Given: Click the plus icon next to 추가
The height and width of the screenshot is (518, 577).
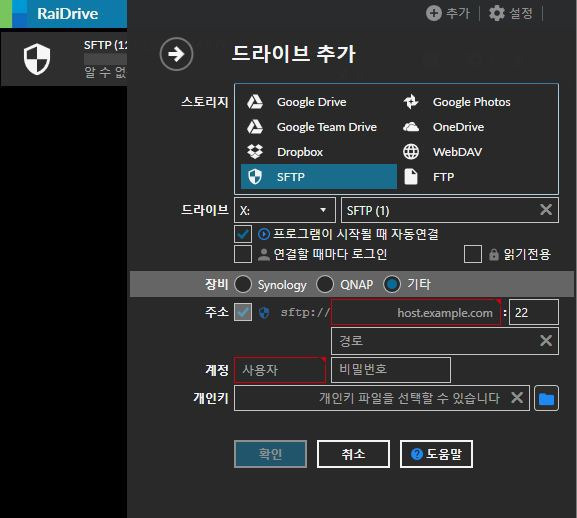Looking at the screenshot, I should pyautogui.click(x=433, y=14).
